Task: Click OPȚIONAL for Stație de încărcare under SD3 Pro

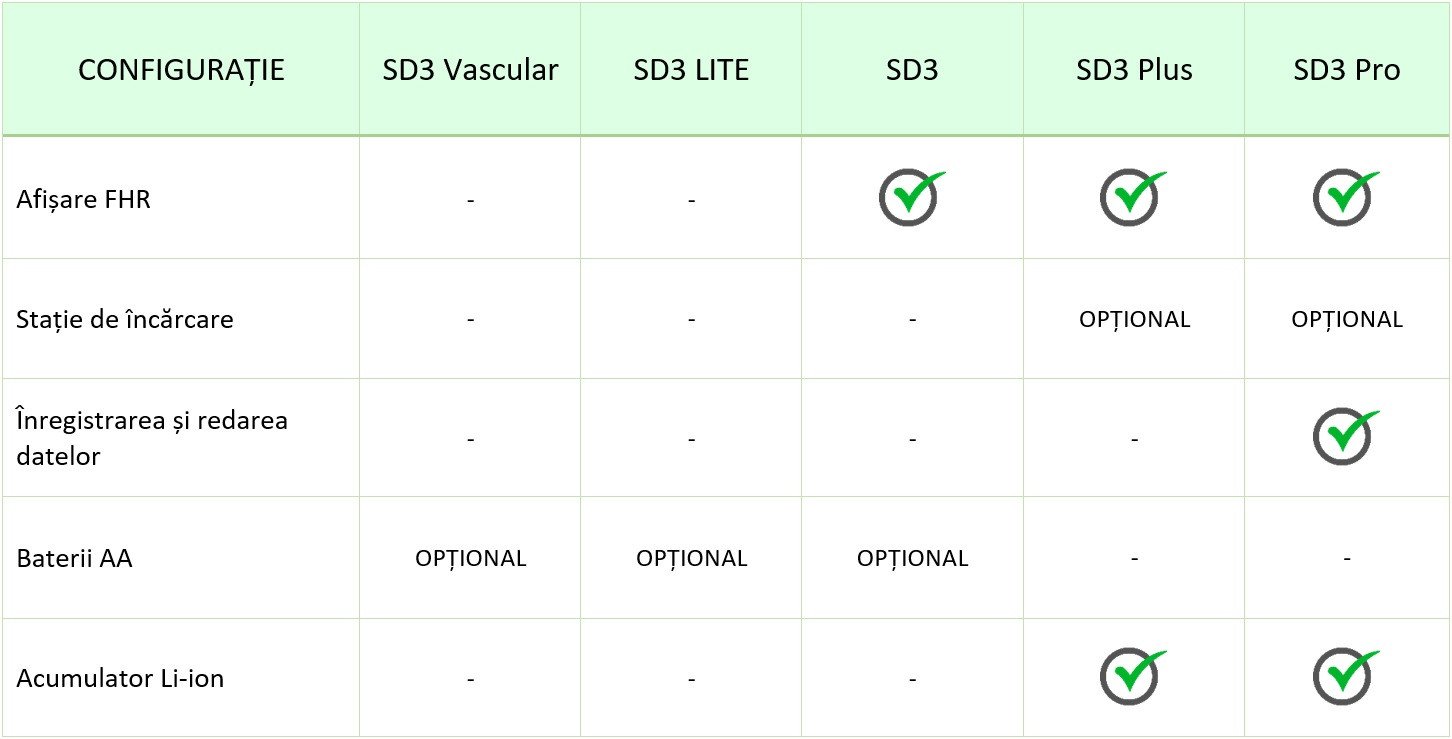Action: (1347, 320)
